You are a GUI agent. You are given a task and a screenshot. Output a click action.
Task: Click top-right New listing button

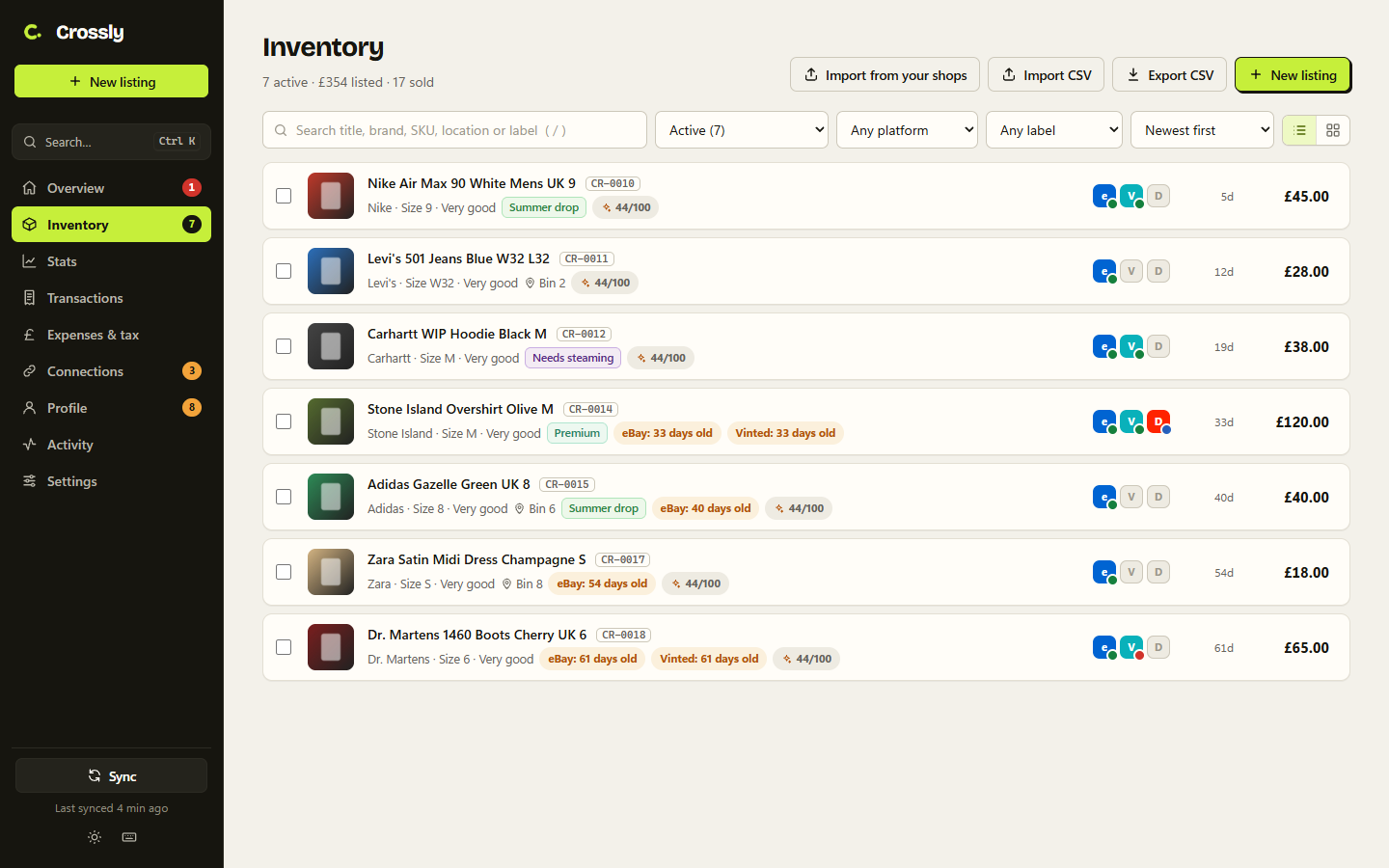(1293, 75)
